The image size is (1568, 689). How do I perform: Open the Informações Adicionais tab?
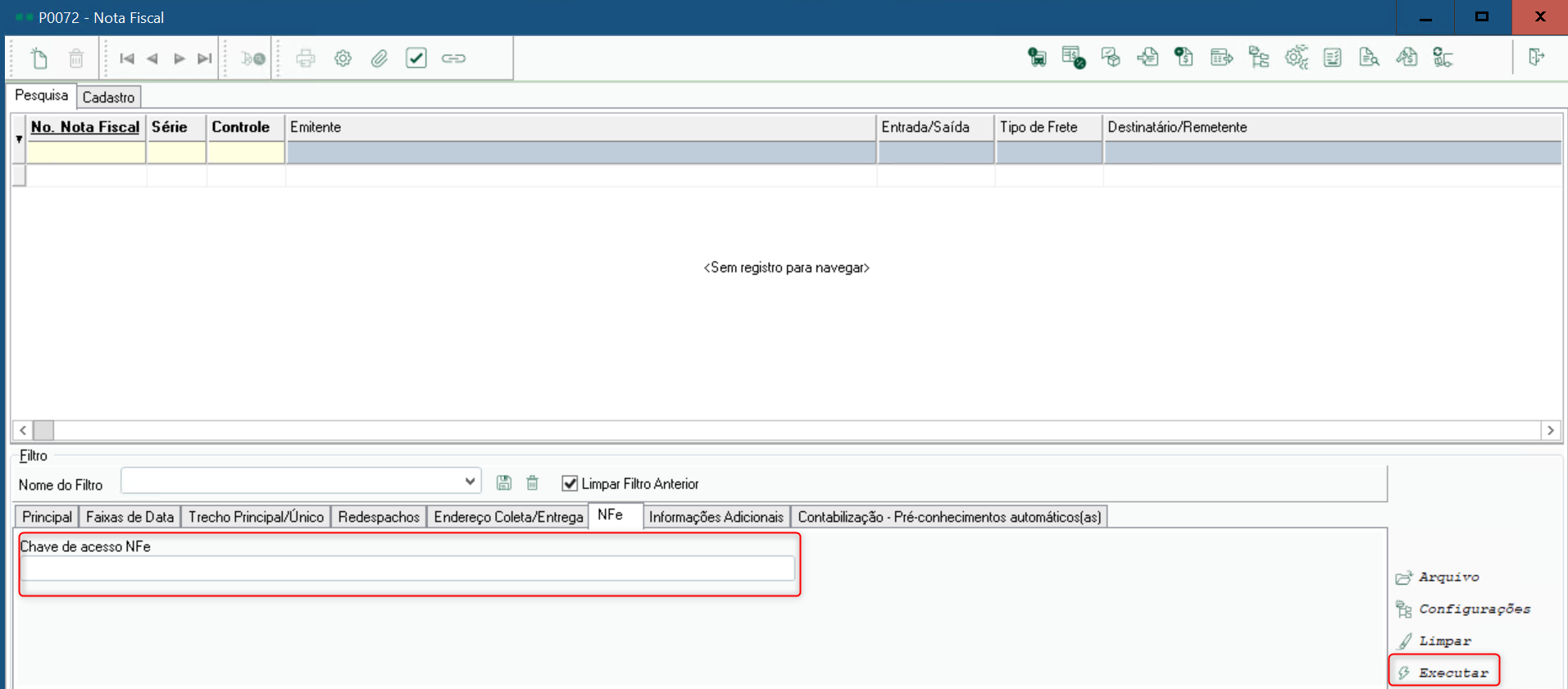click(x=716, y=517)
